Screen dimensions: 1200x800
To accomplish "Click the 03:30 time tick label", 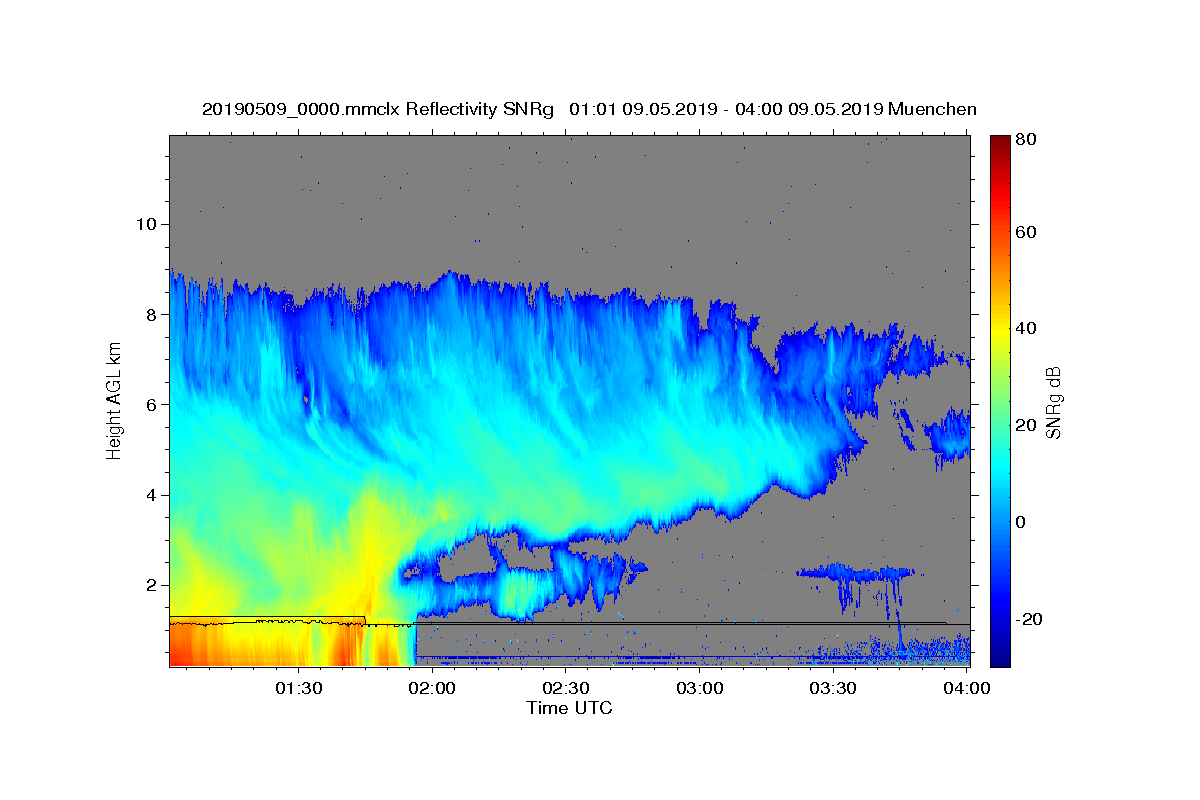I will point(833,688).
